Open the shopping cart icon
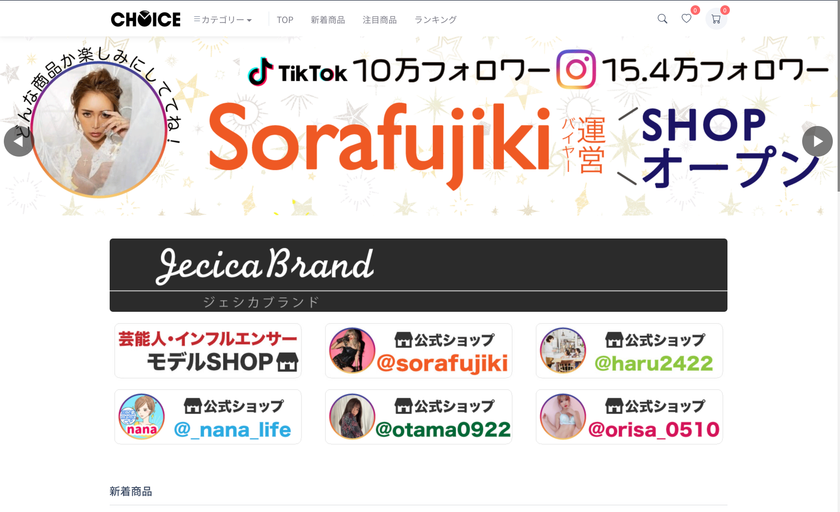This screenshot has height=512, width=840. point(716,19)
